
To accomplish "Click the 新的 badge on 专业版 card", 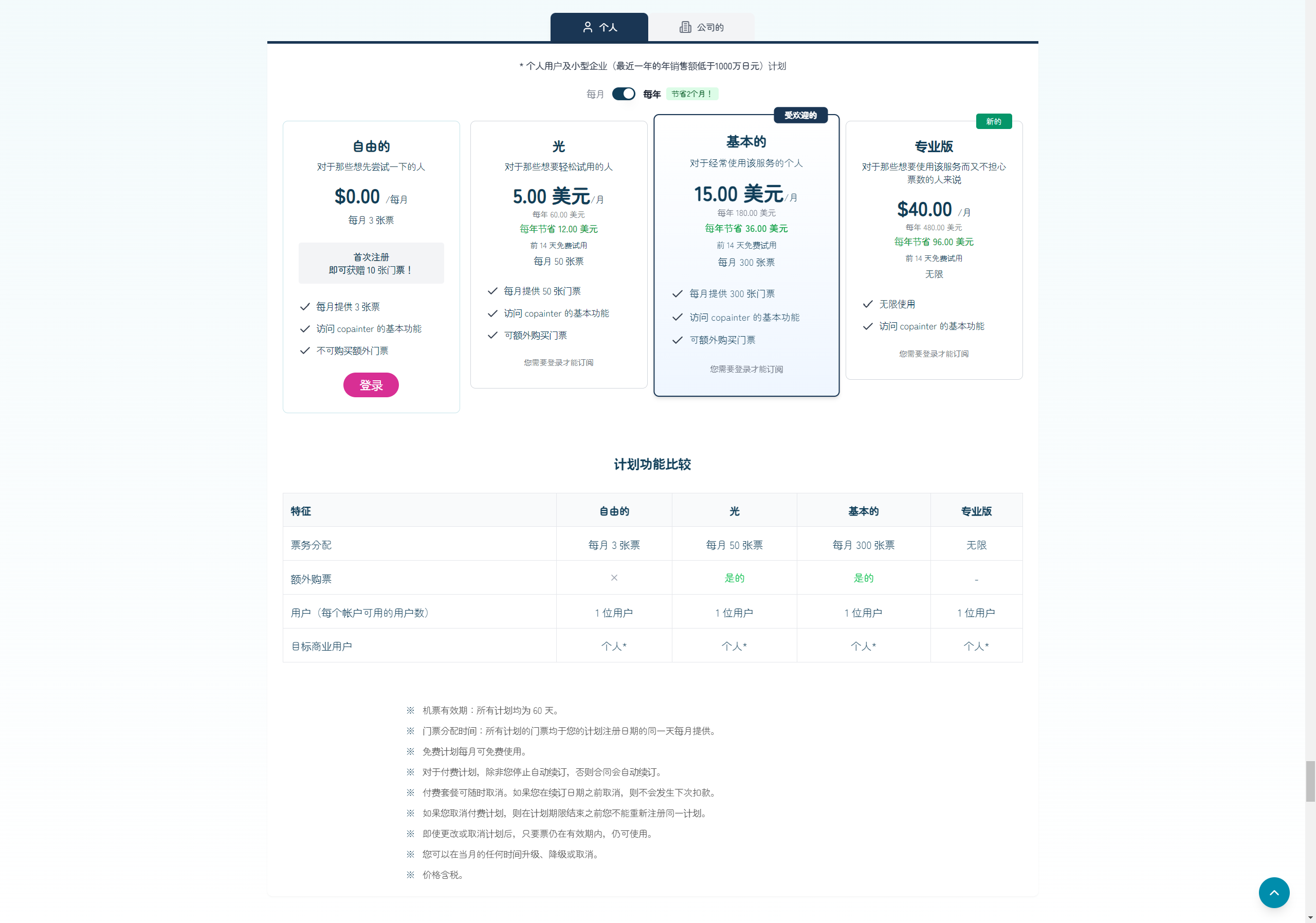I will (x=993, y=121).
